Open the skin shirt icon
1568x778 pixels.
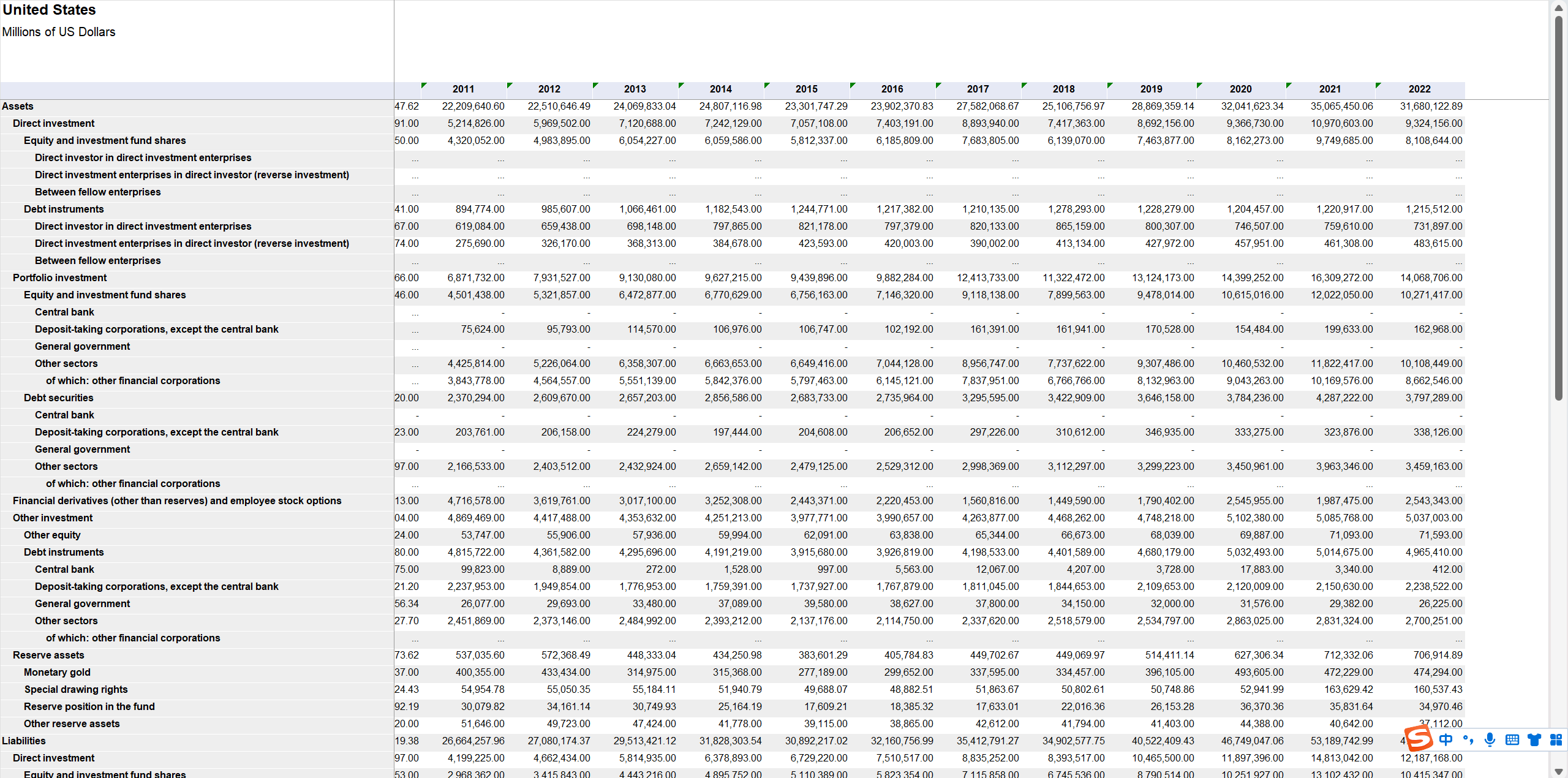click(1534, 739)
